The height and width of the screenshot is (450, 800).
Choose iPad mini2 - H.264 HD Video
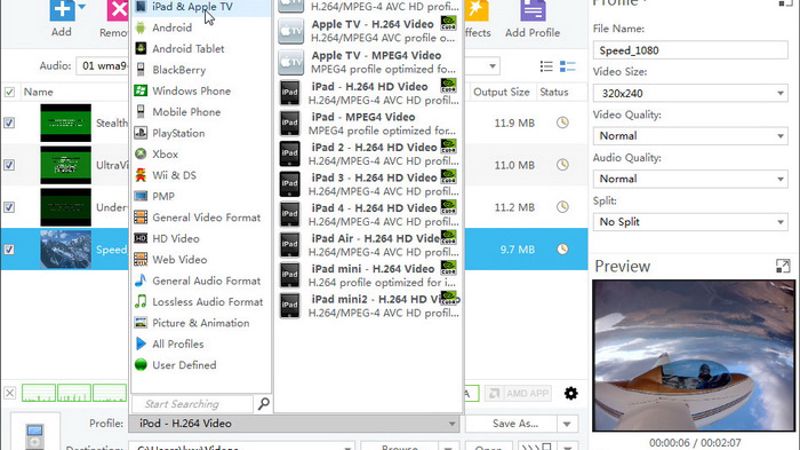[x=368, y=306]
